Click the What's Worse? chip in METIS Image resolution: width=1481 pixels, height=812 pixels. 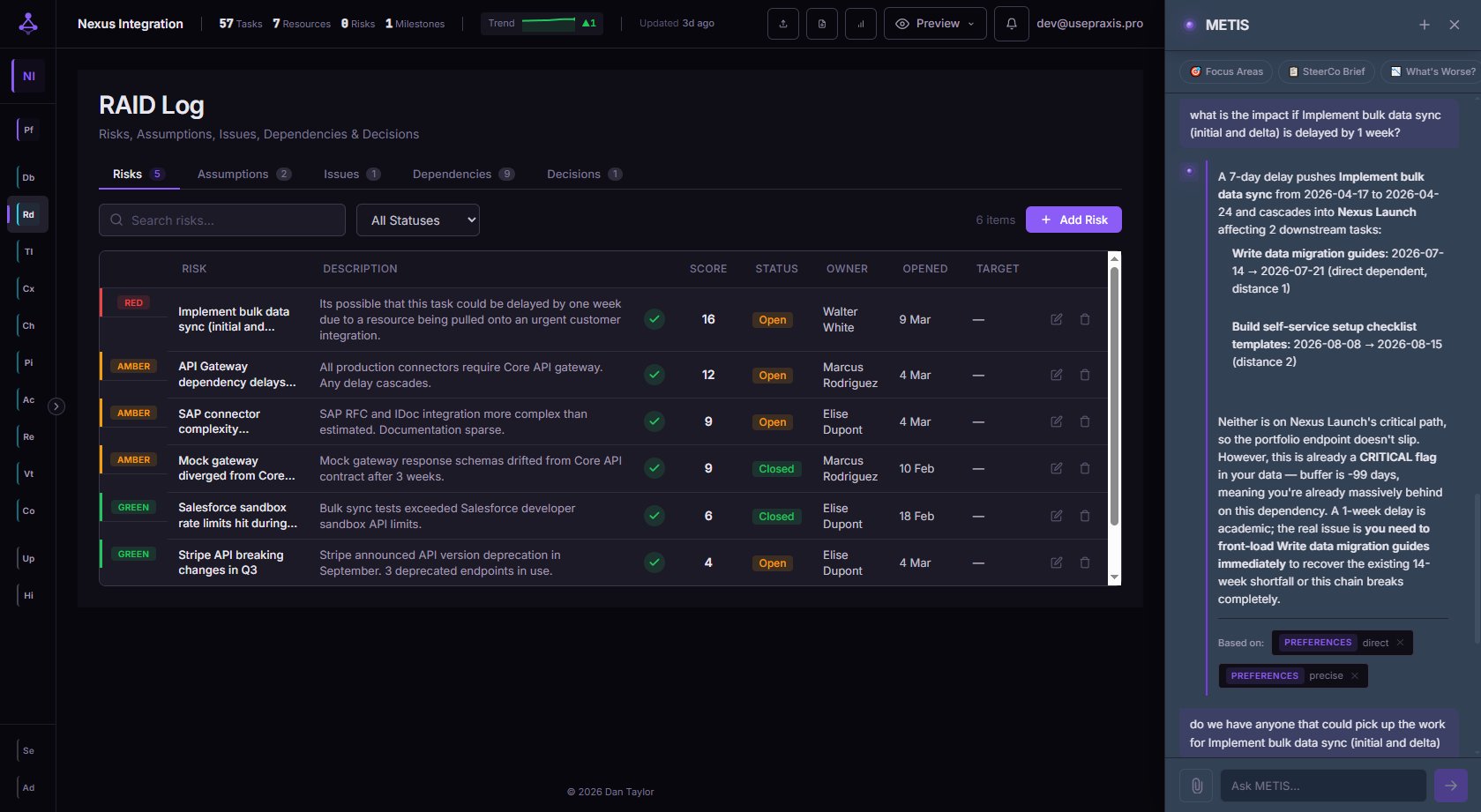[1429, 71]
